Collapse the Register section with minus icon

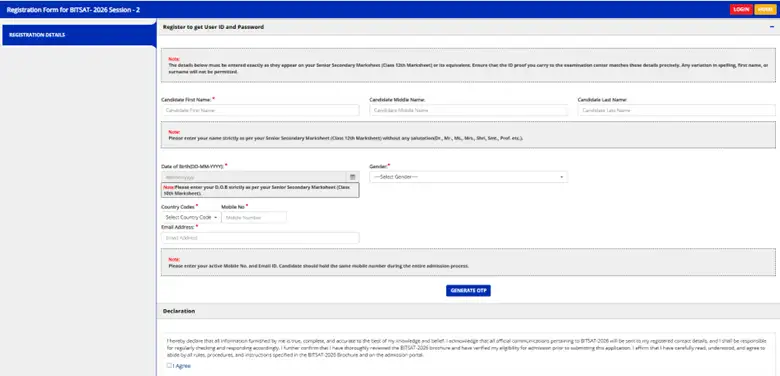coord(772,27)
